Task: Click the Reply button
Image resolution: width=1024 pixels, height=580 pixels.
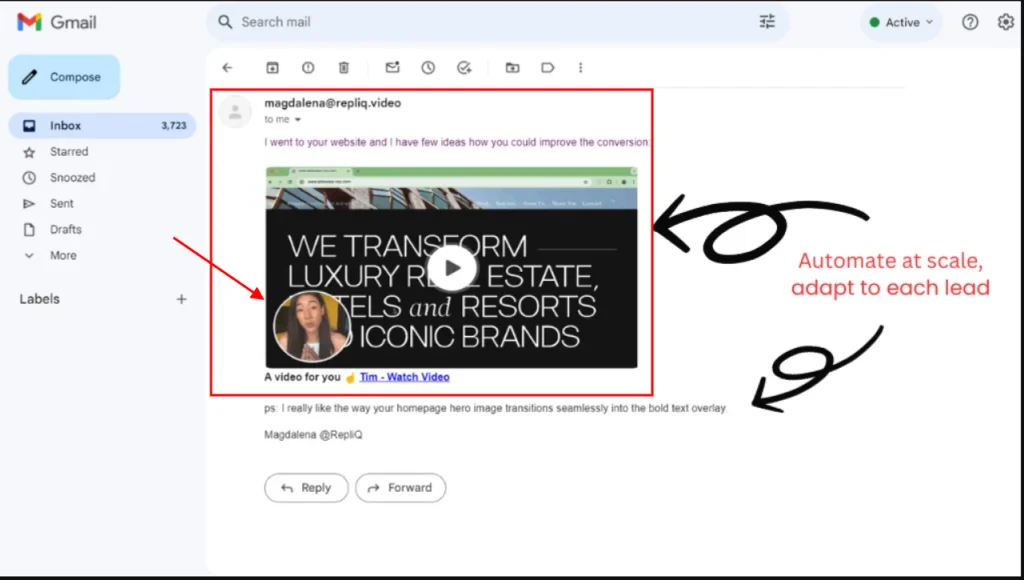Action: 306,488
